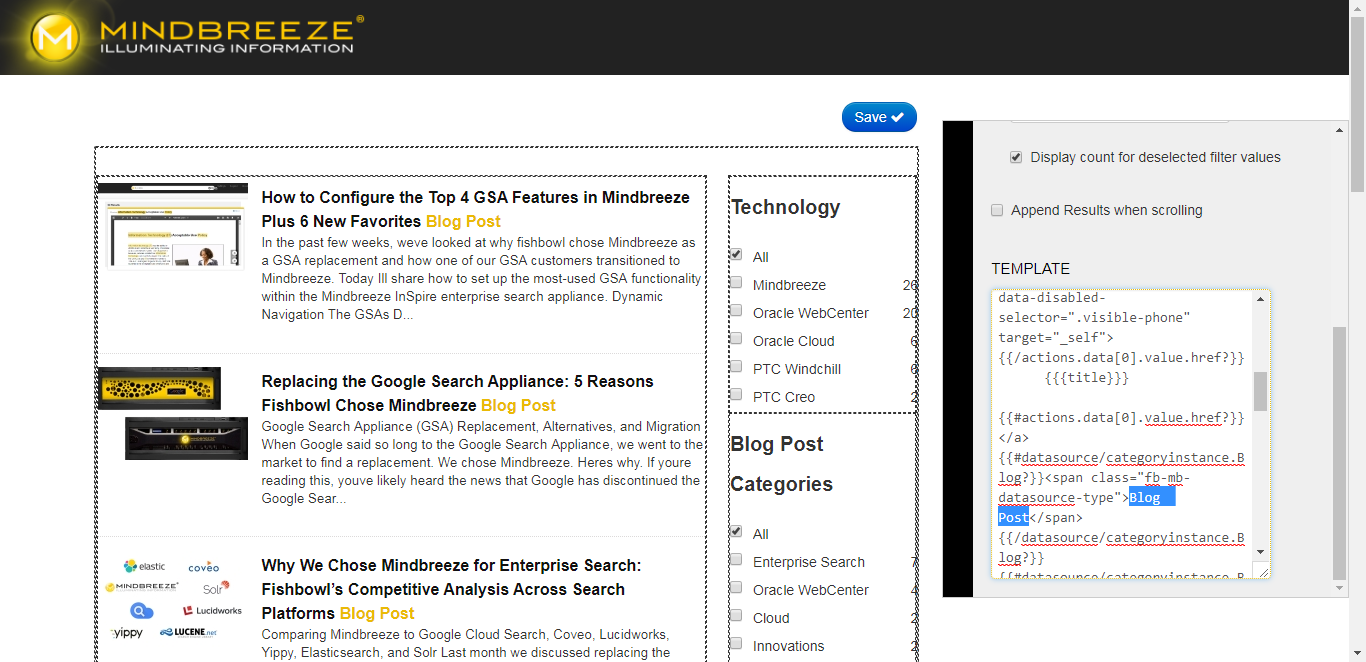Click the template textarea scroll up arrow
The height and width of the screenshot is (662, 1366).
[x=1260, y=300]
